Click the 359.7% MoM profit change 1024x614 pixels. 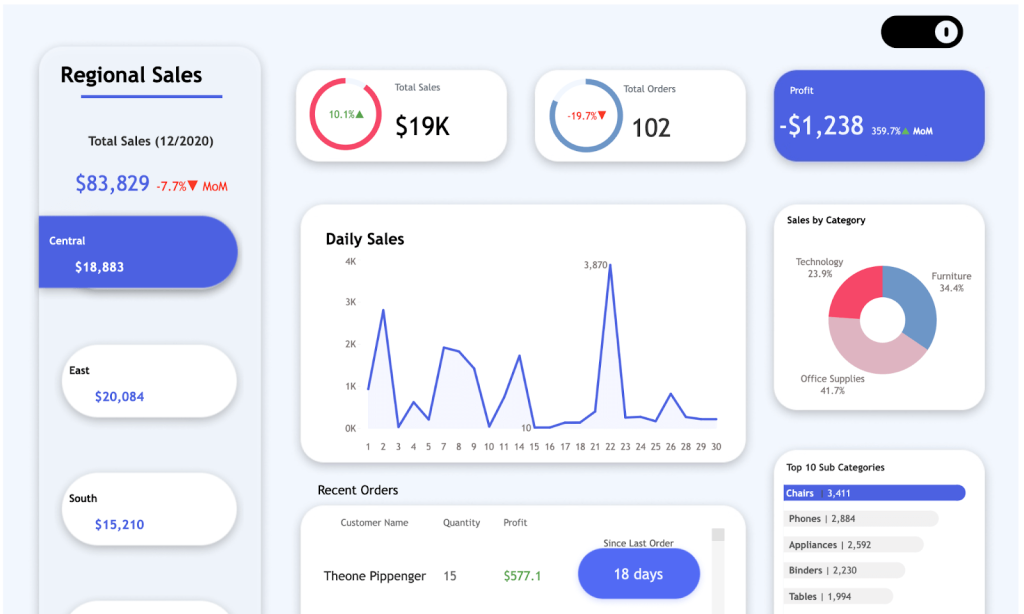[902, 131]
